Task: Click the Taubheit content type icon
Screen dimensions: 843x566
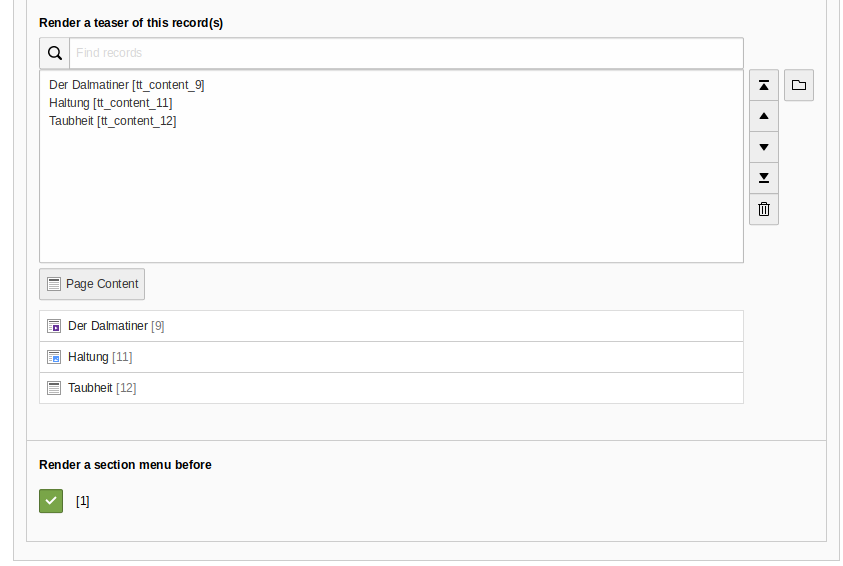Action: pyautogui.click(x=54, y=388)
